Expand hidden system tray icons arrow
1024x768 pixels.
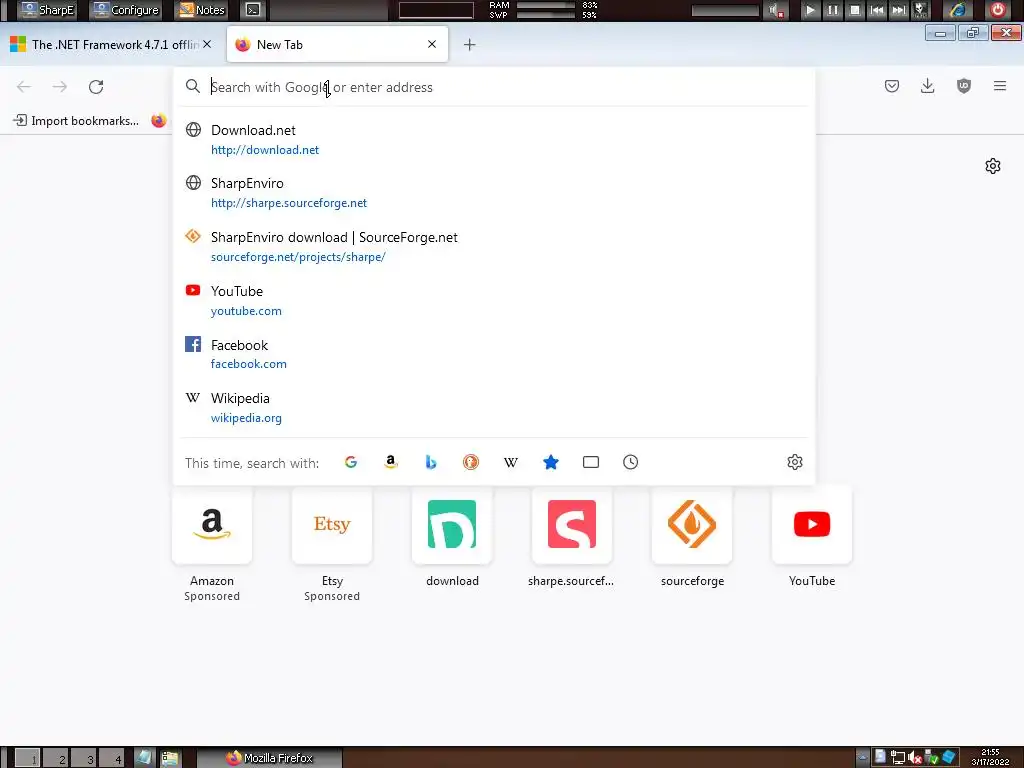click(x=862, y=758)
